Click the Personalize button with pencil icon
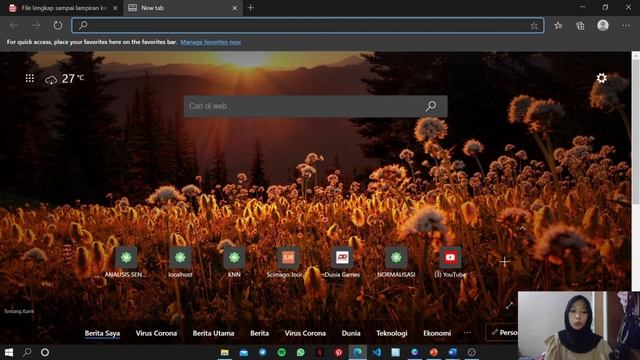Viewport: 640px width, 360px height. point(502,332)
